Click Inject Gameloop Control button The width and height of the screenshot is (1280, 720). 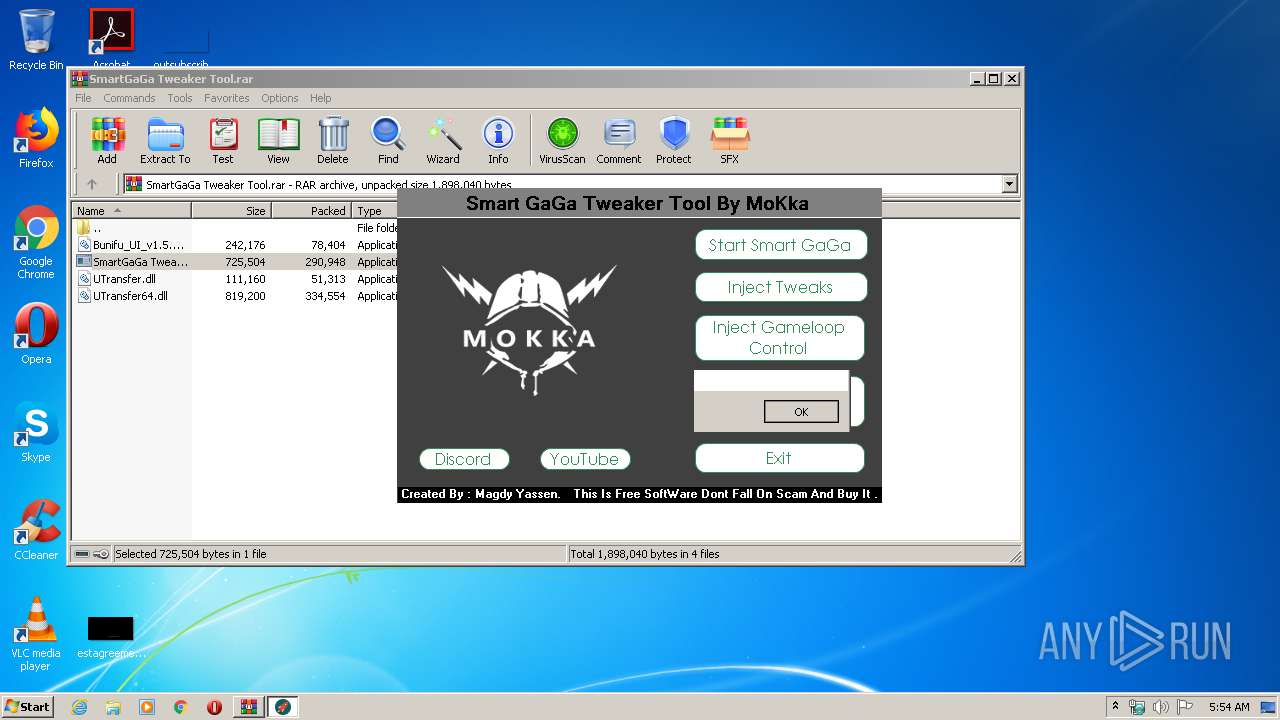(779, 338)
